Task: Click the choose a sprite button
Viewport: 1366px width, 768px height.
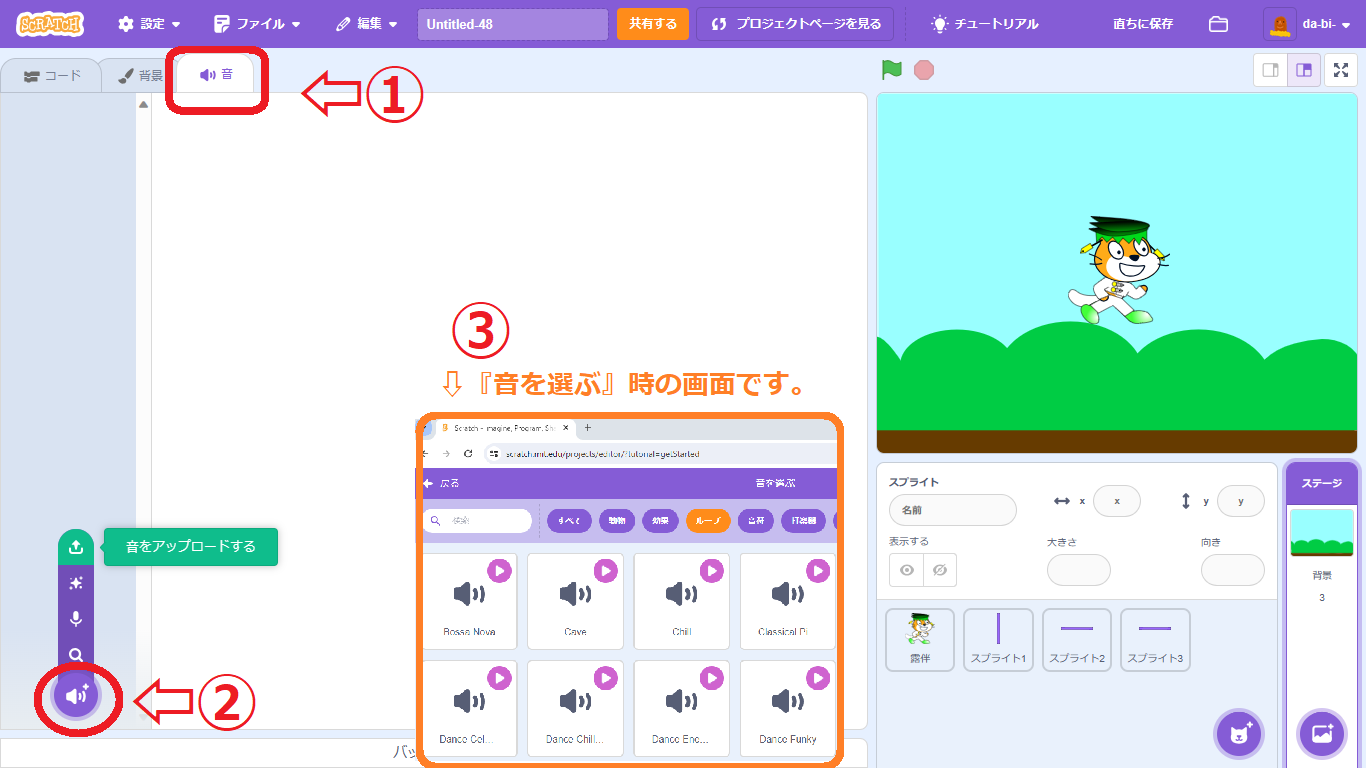Action: click(x=1240, y=734)
